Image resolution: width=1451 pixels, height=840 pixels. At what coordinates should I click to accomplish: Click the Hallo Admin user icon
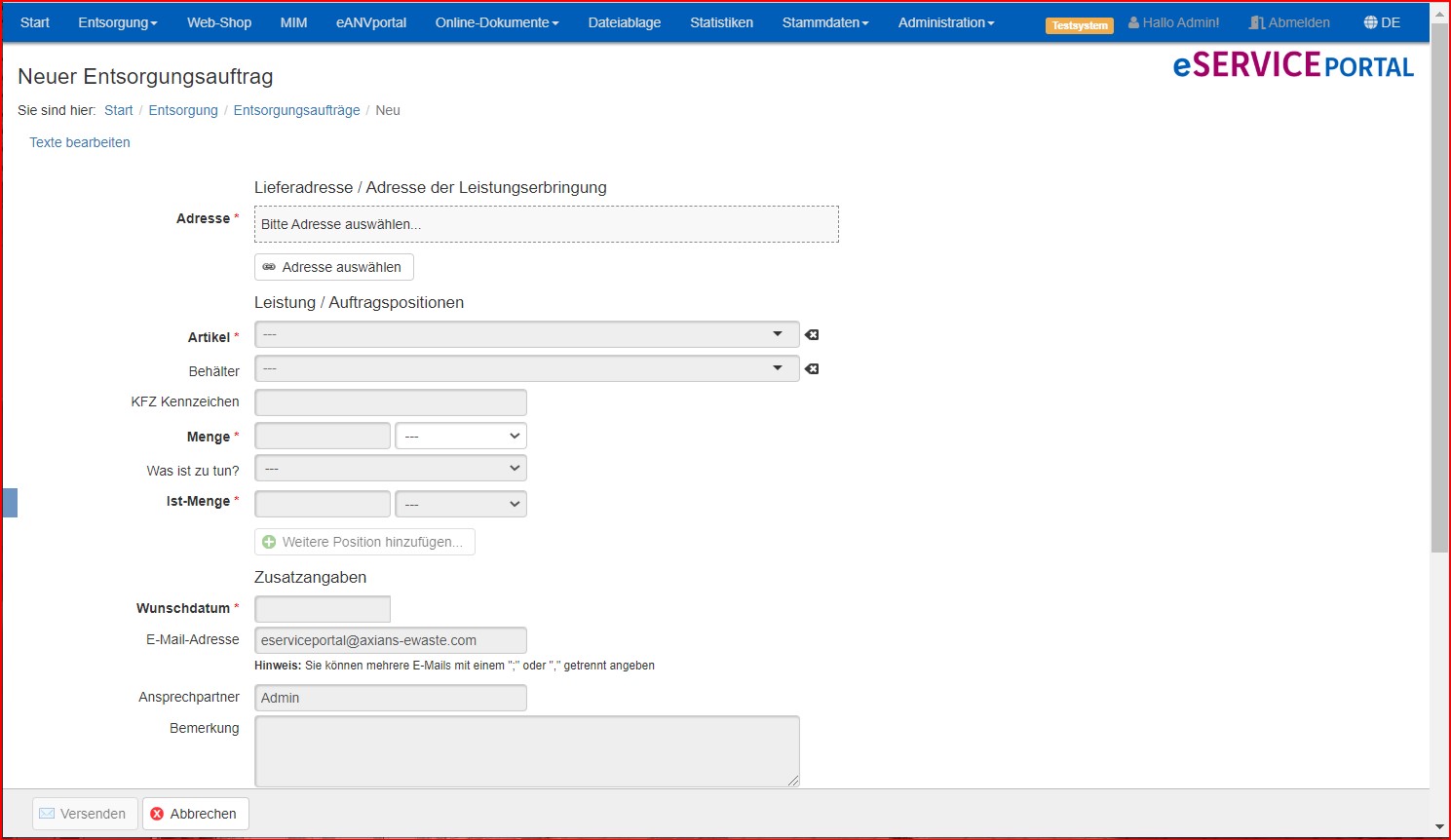pyautogui.click(x=1133, y=22)
